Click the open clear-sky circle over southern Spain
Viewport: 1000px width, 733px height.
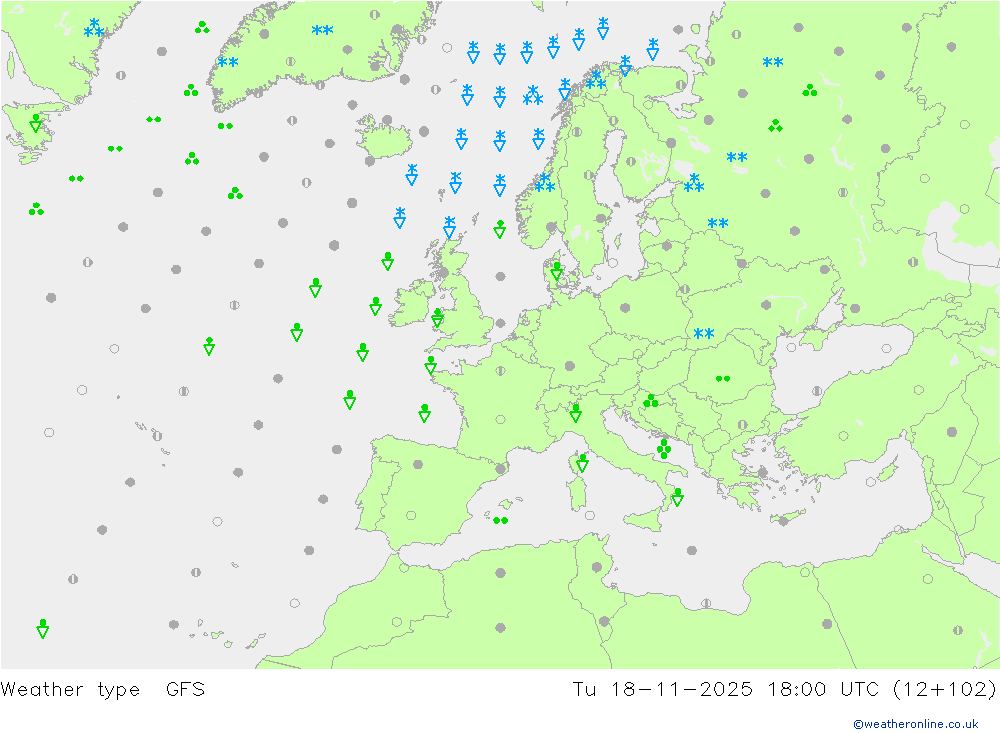coord(411,515)
